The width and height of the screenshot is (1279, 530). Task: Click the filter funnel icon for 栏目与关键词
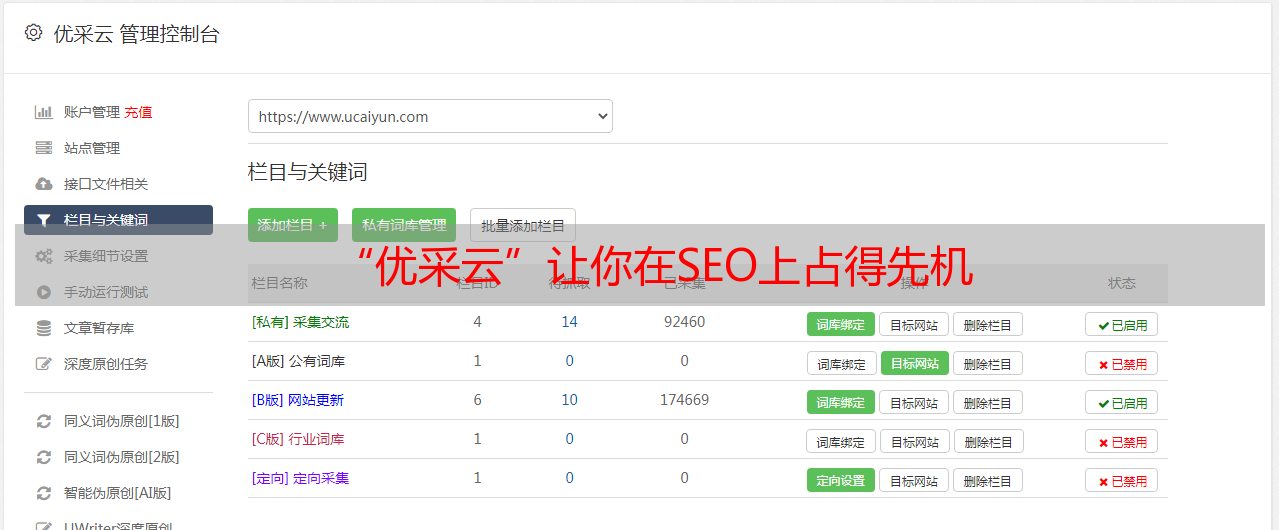(x=43, y=220)
